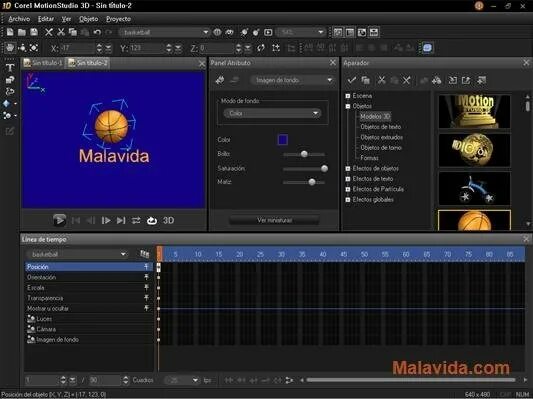533x399 pixels.
Task: Select the Rotate object tool
Action: tap(22, 48)
